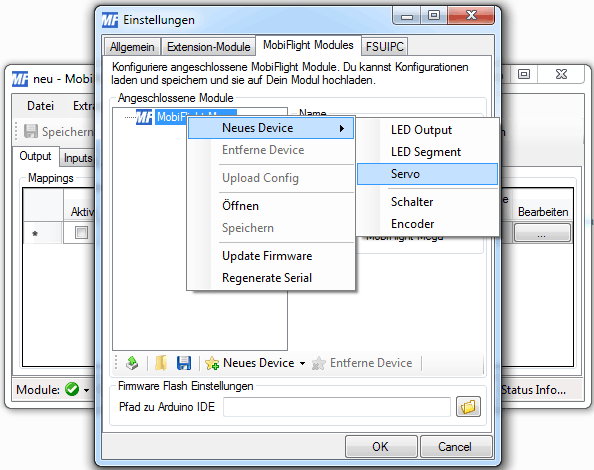Click Neues Device label in module toolbar

point(259,363)
